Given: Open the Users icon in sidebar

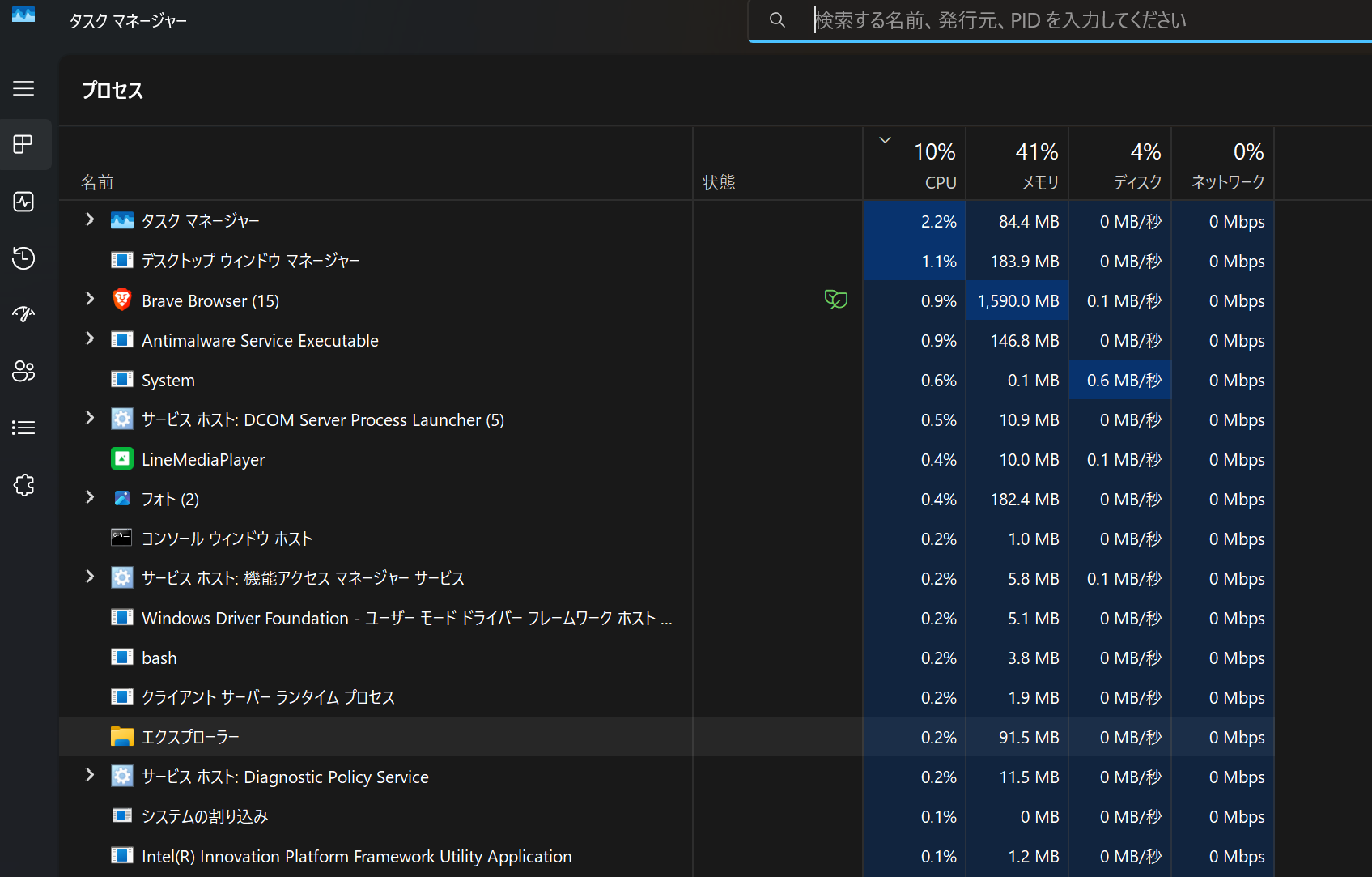Looking at the screenshot, I should (x=23, y=371).
